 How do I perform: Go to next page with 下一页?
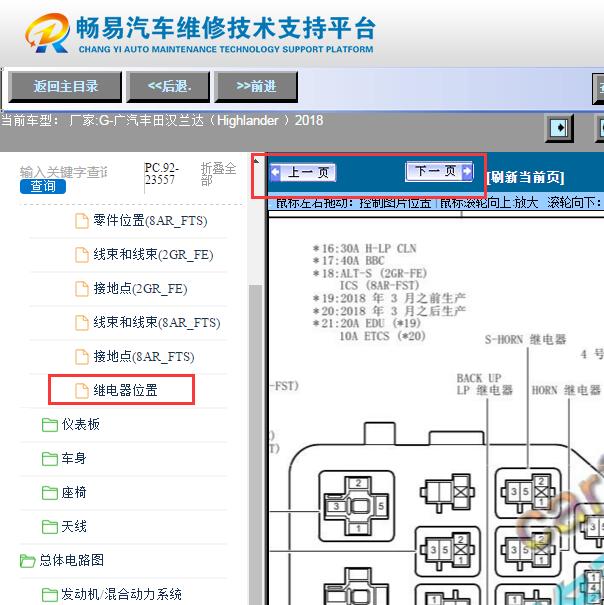439,171
